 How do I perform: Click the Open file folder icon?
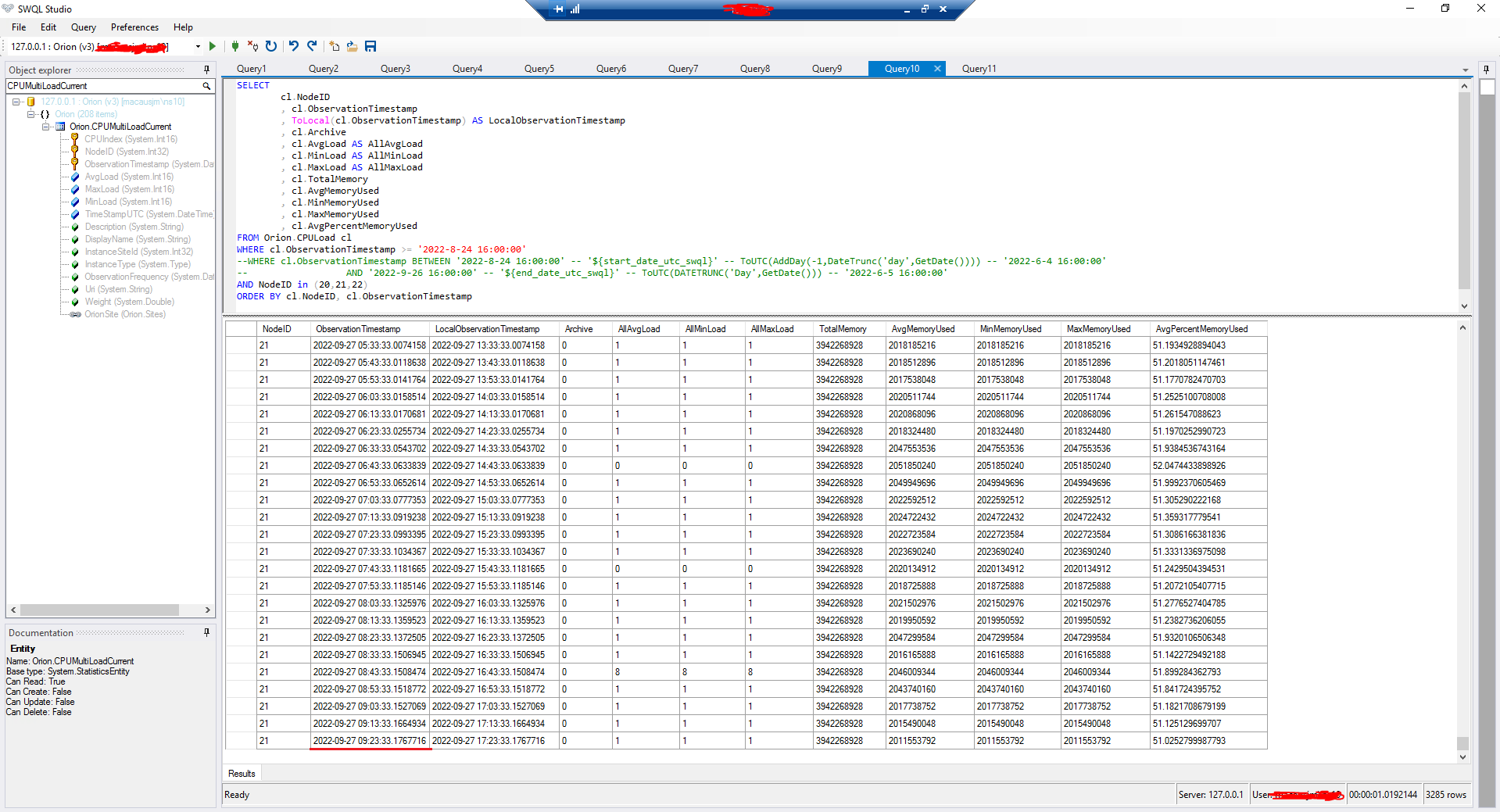coord(353,47)
